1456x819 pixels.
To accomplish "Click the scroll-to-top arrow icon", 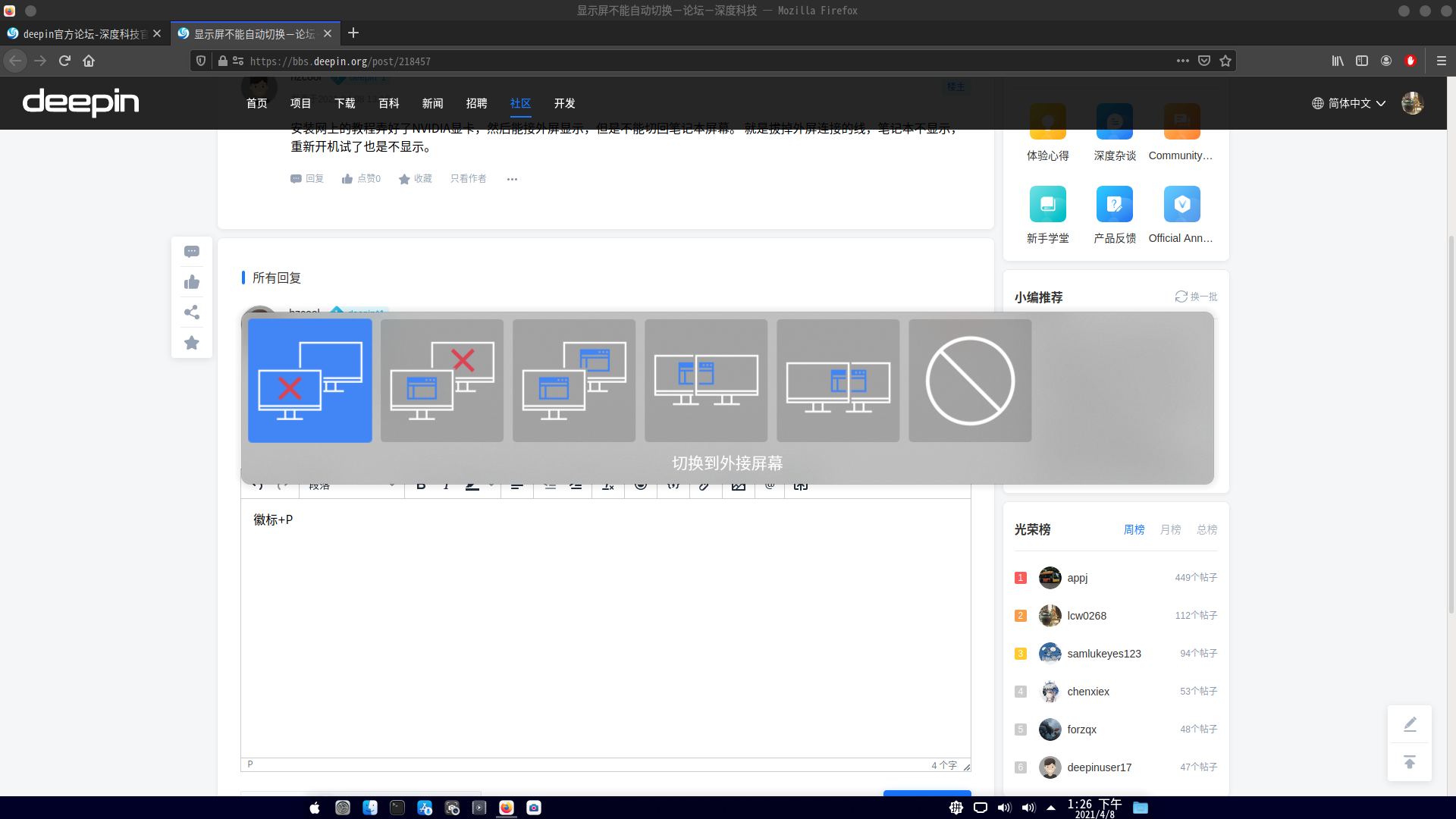I will click(1410, 762).
